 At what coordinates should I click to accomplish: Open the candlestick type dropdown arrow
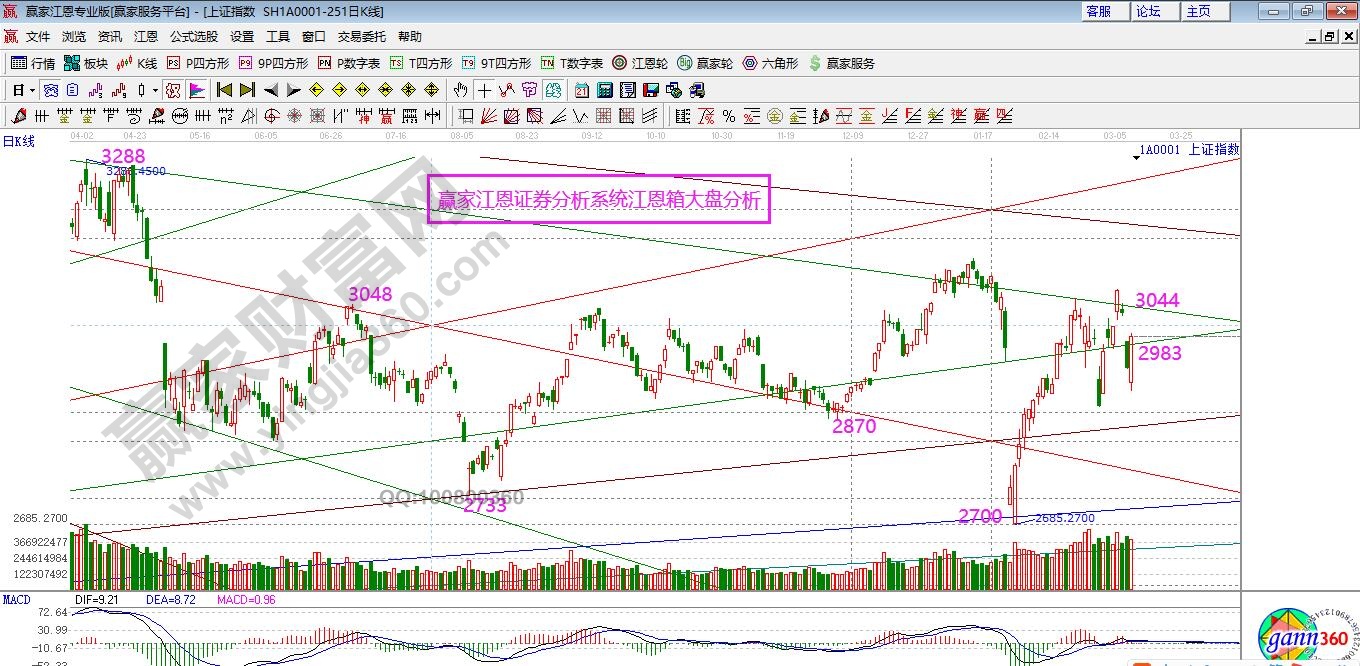[x=155, y=90]
